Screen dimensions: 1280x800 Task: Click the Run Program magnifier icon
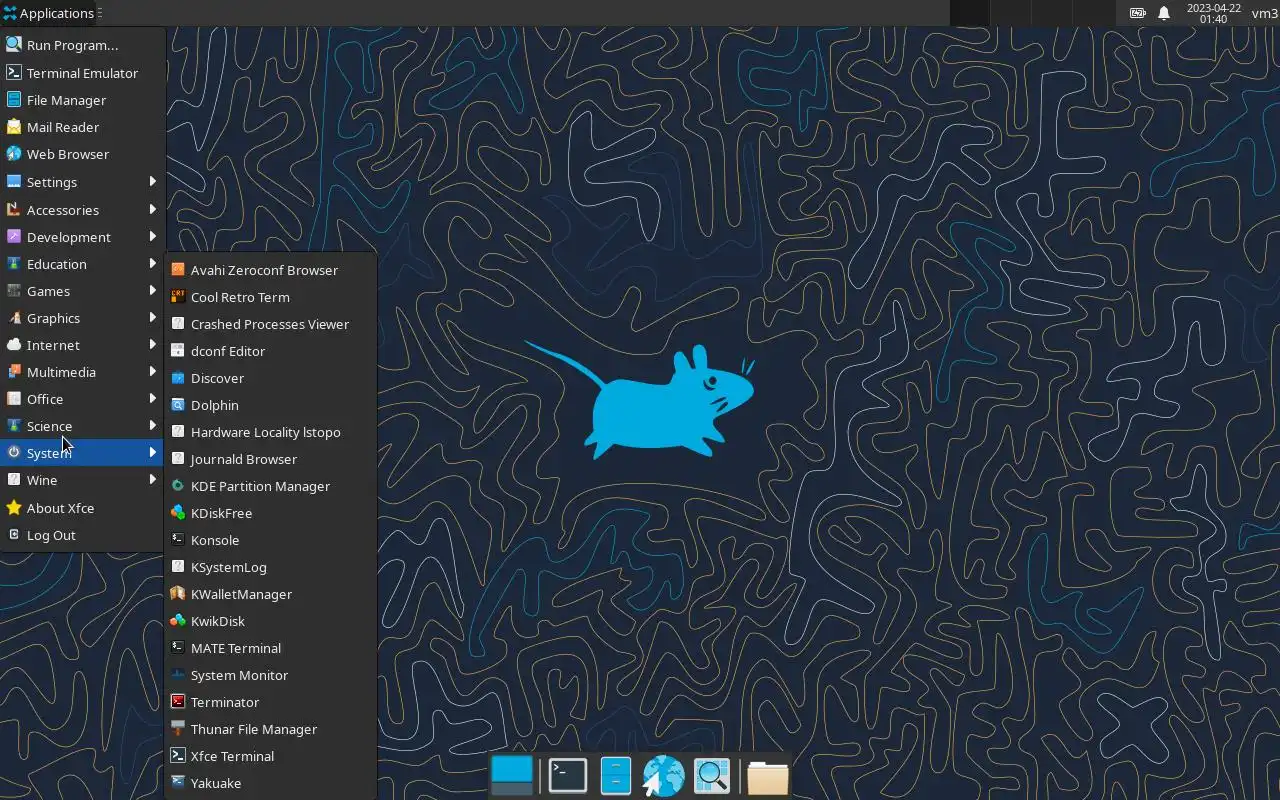[13, 45]
